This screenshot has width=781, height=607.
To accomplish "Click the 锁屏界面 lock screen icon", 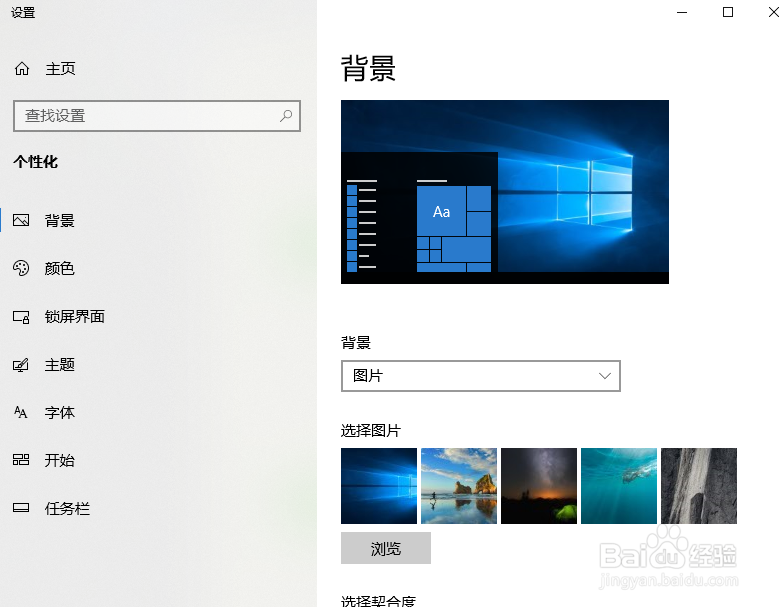I will pos(21,317).
